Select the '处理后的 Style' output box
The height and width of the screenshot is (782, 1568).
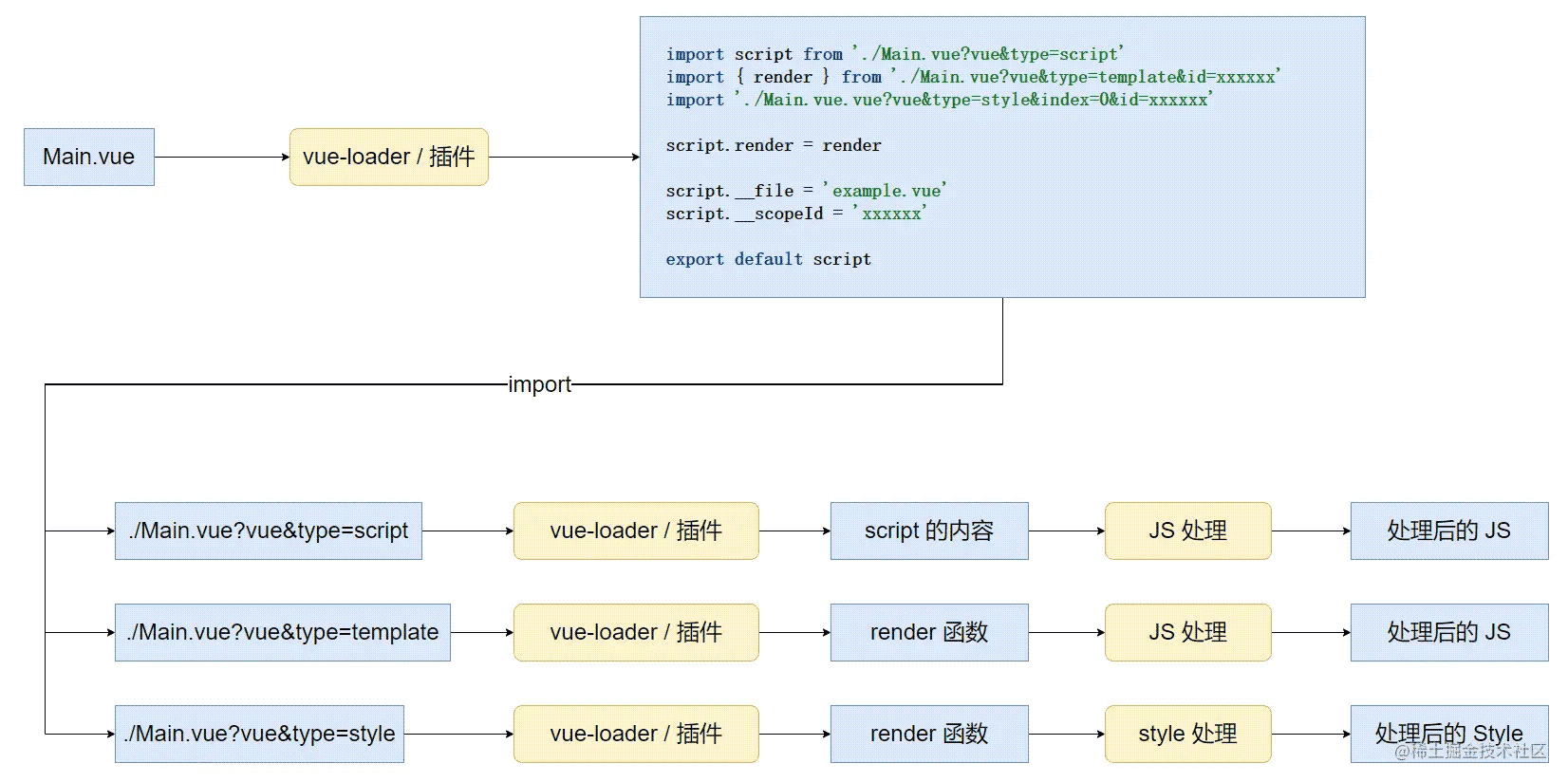[1448, 734]
